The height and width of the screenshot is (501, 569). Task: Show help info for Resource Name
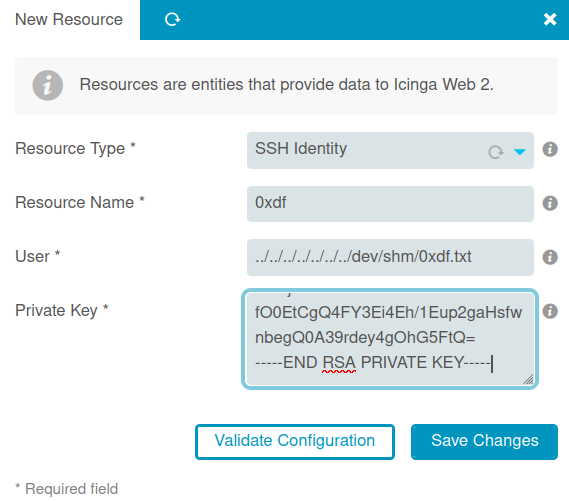550,203
